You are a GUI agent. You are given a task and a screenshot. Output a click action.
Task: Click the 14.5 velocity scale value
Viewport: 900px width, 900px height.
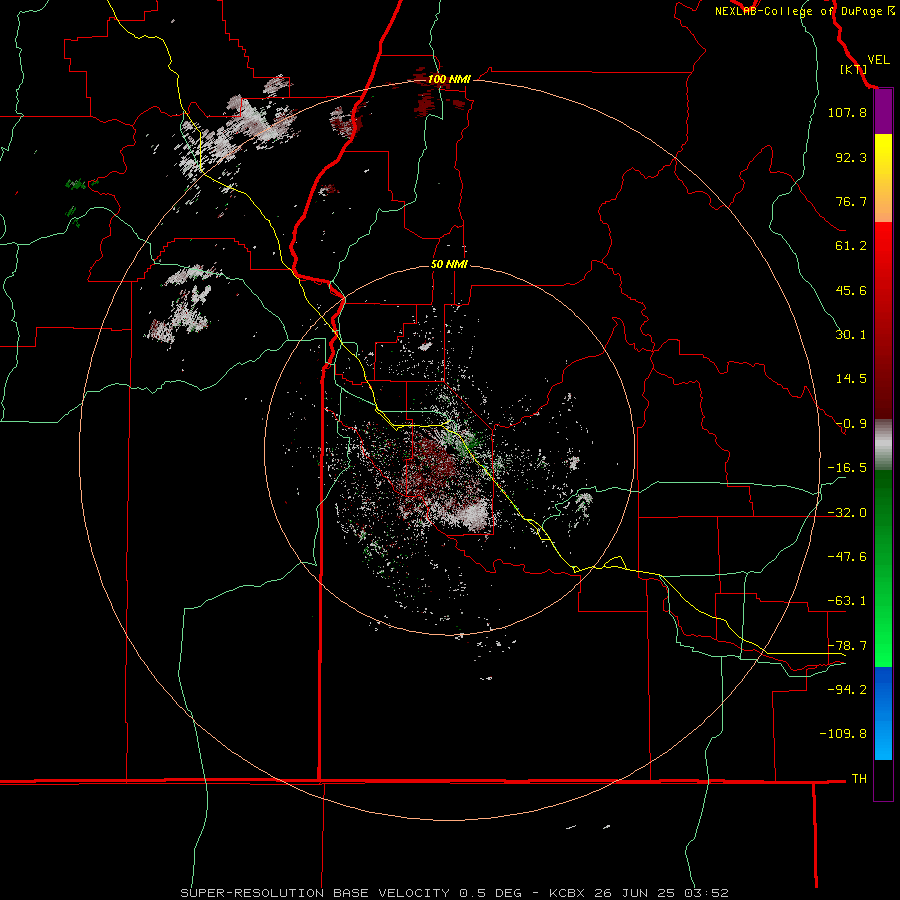851,378
